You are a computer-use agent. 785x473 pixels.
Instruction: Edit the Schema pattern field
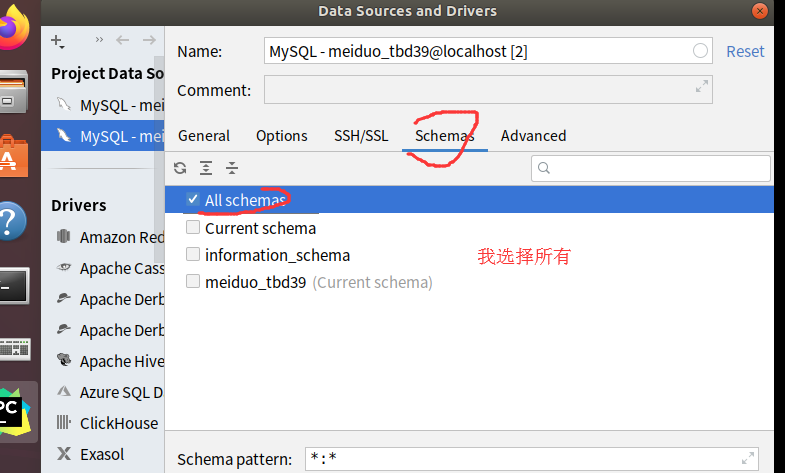coord(532,458)
